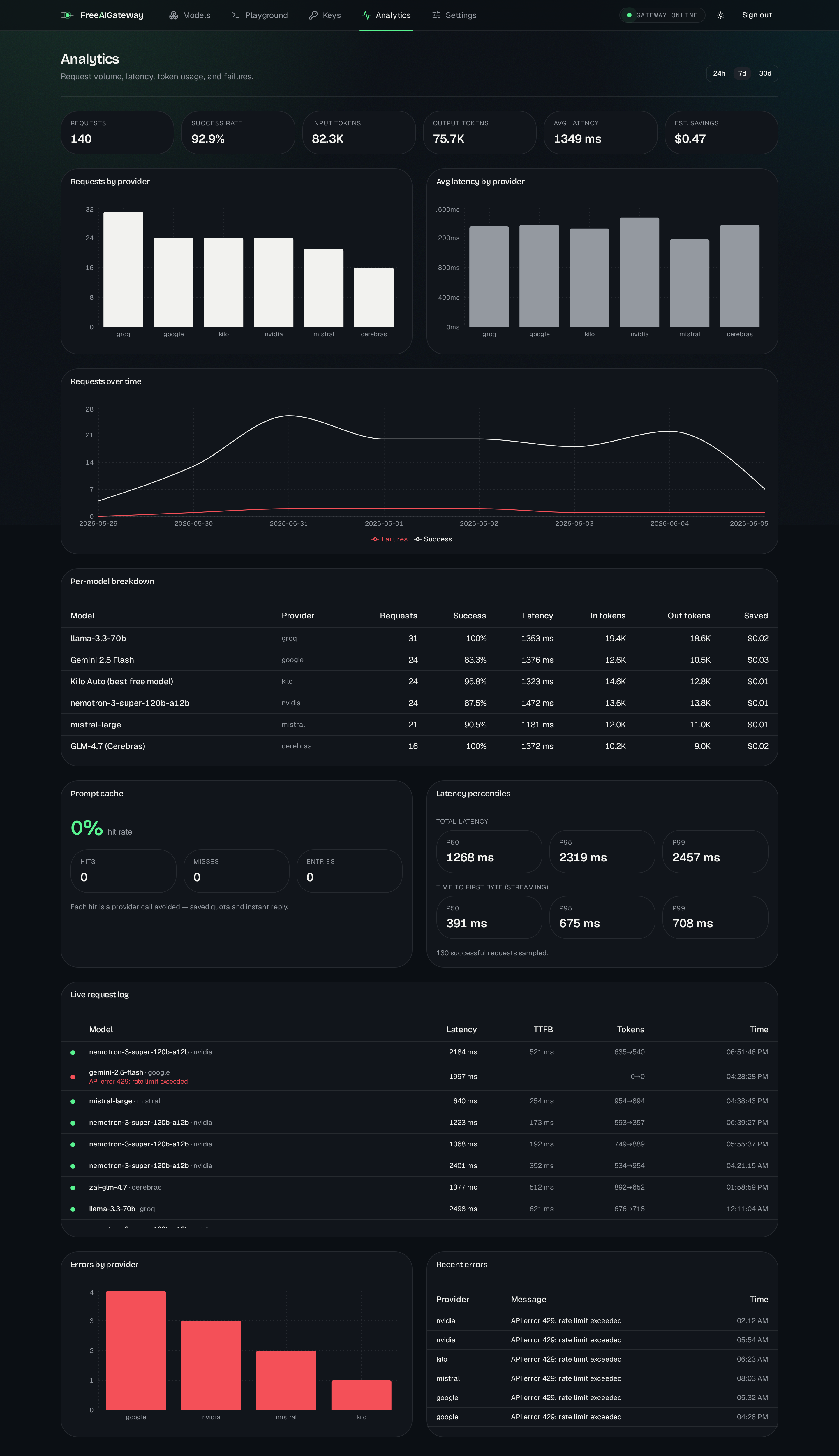
Task: Click the log entry at 06:51:46 PM
Action: [x=419, y=1052]
